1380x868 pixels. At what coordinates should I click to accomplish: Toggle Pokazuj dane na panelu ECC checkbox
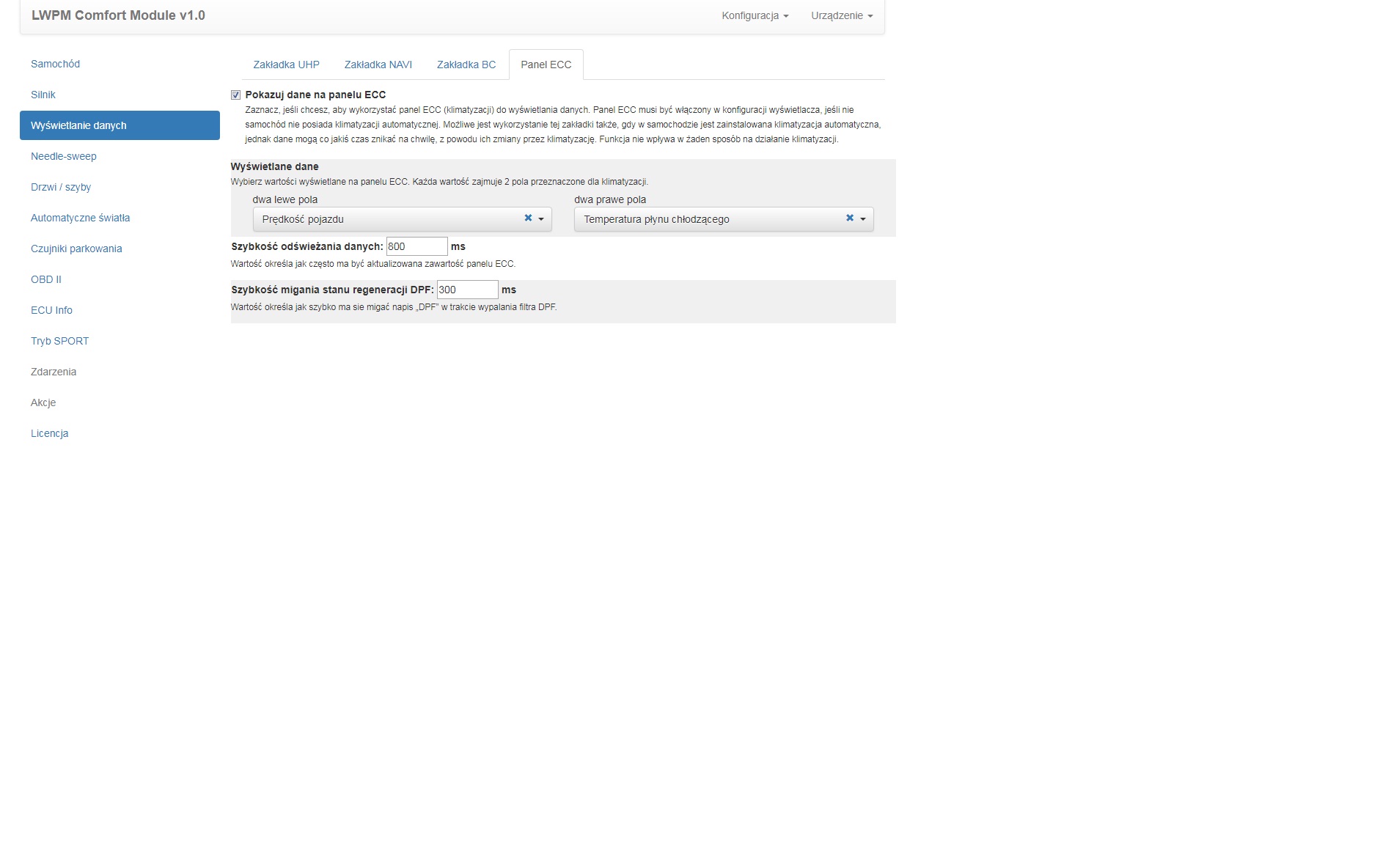click(235, 95)
